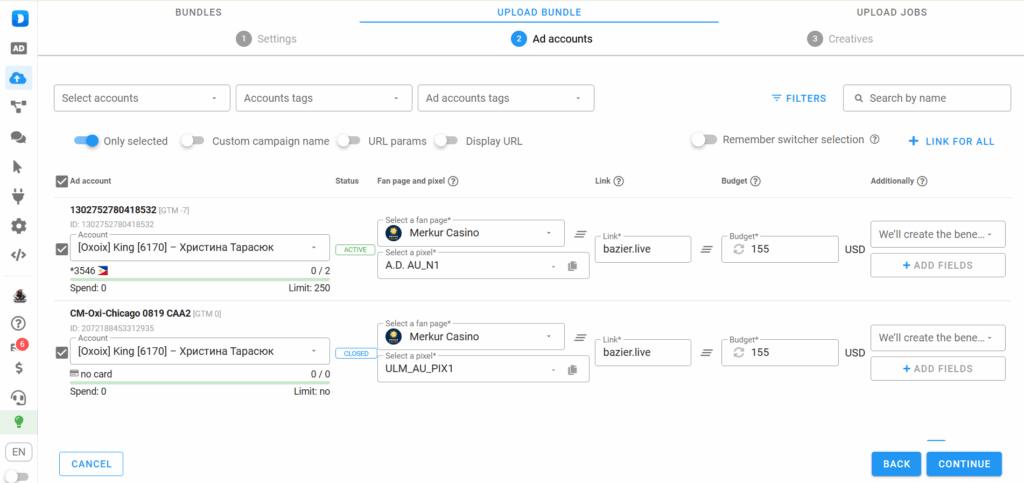
Task: Enable URL params switch
Action: coord(349,140)
